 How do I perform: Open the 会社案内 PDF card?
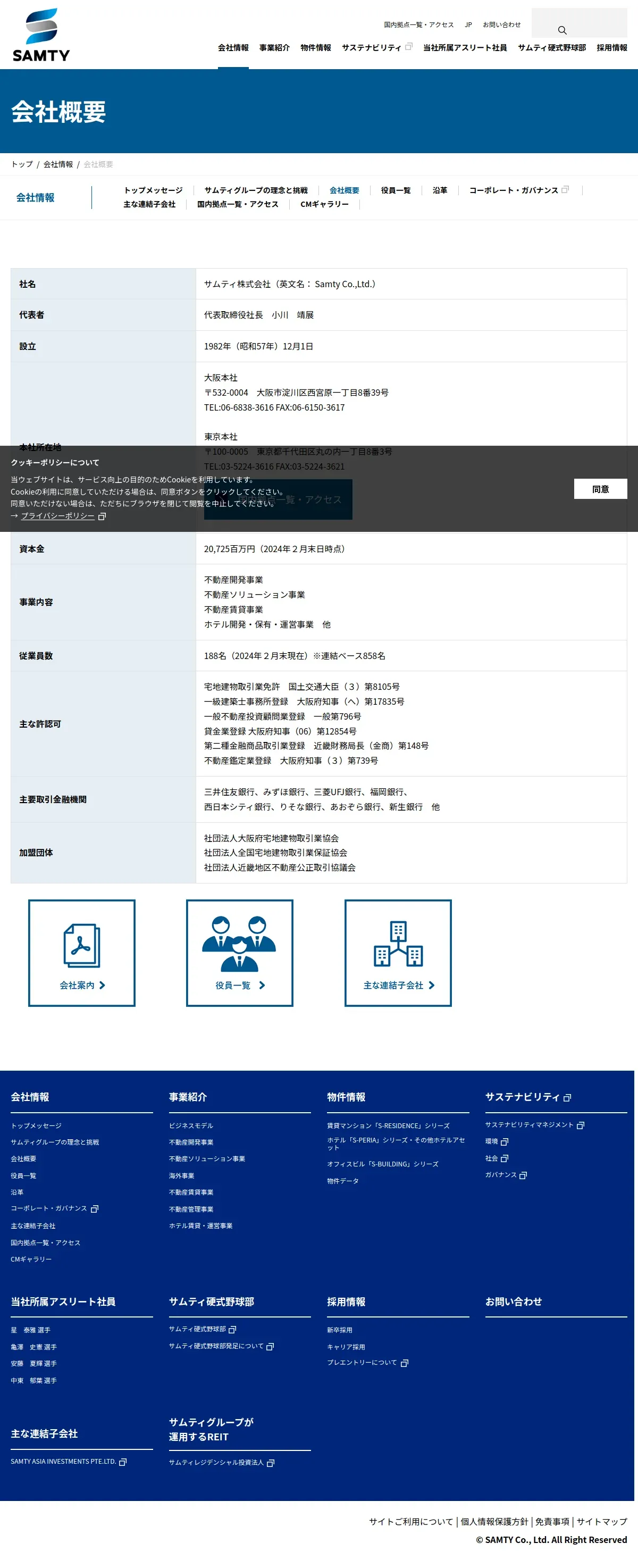pyautogui.click(x=81, y=953)
